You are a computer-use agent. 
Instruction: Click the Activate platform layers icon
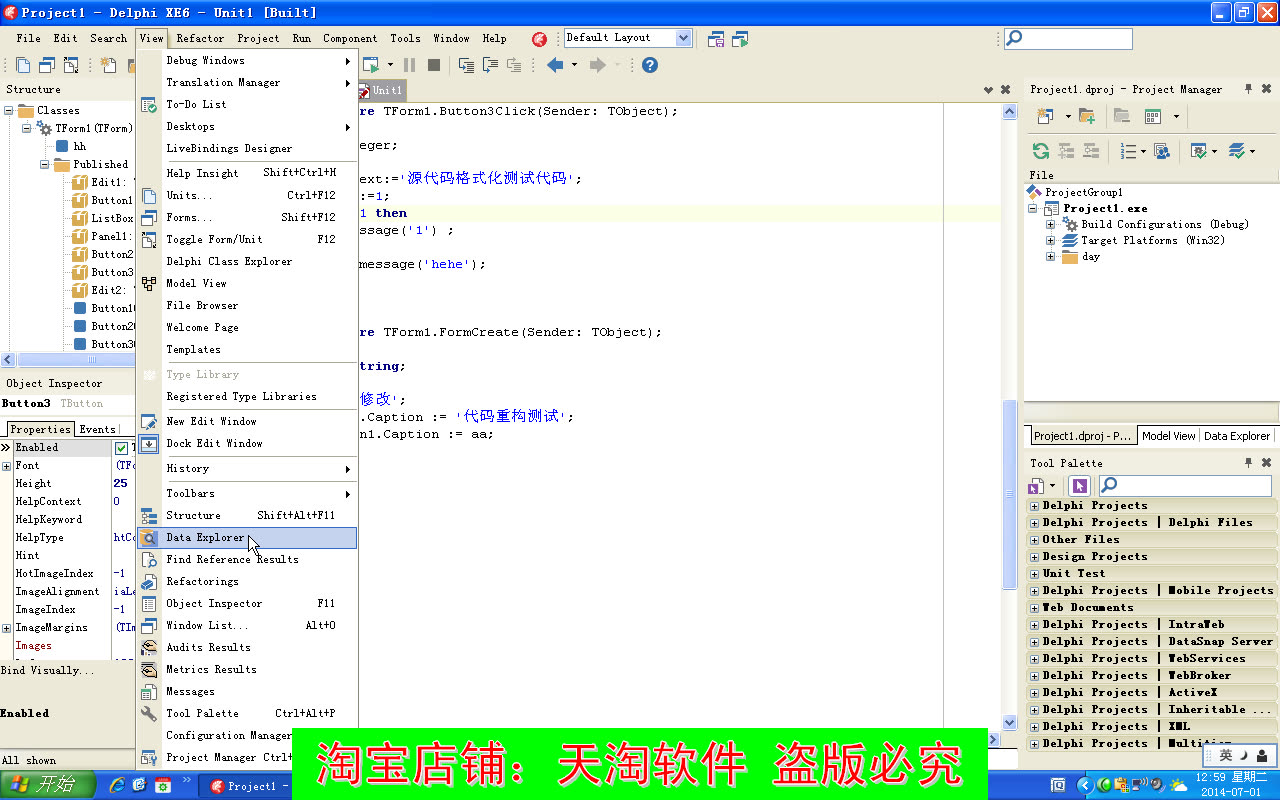point(1237,151)
